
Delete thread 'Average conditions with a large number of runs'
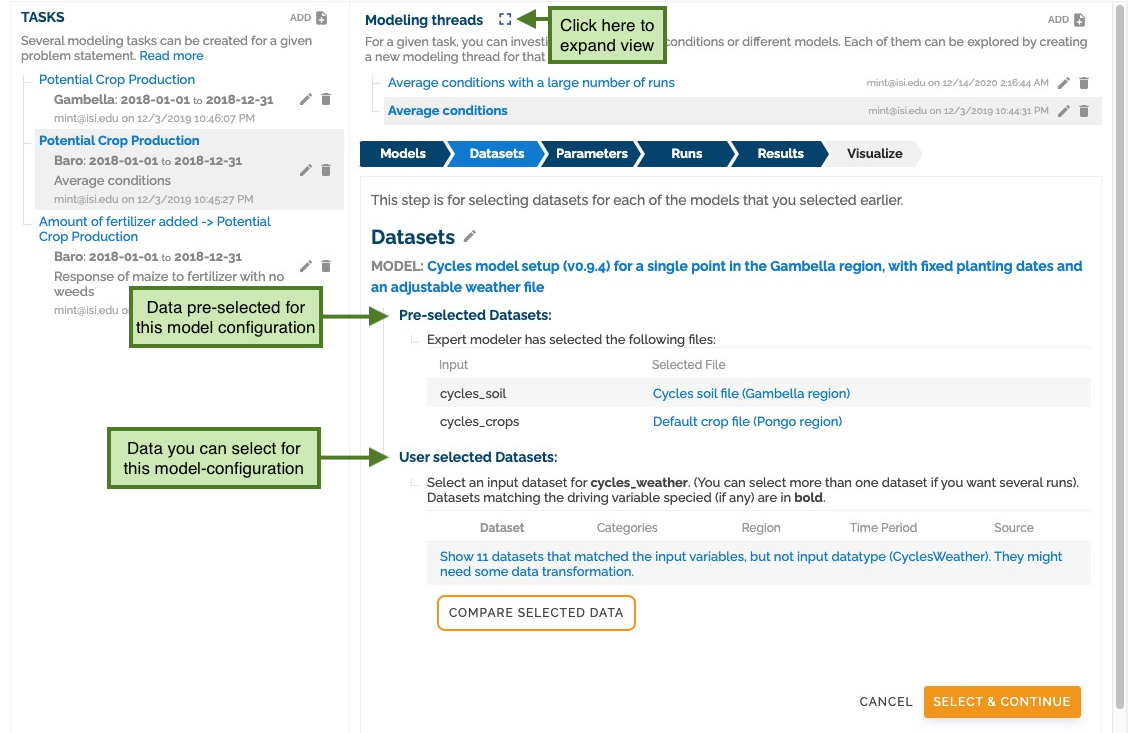tap(1084, 83)
